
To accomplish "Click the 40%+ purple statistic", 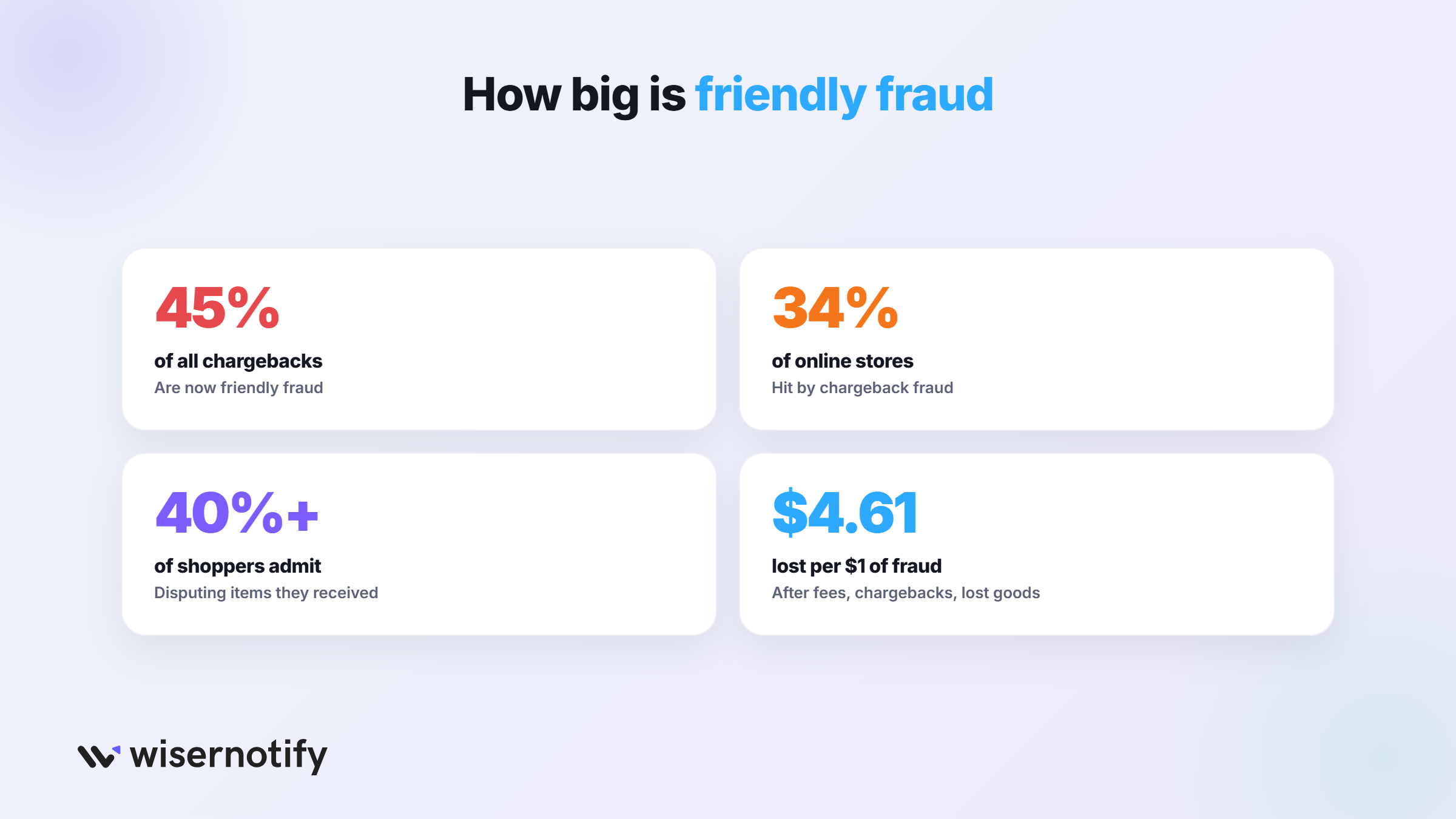I will [237, 513].
